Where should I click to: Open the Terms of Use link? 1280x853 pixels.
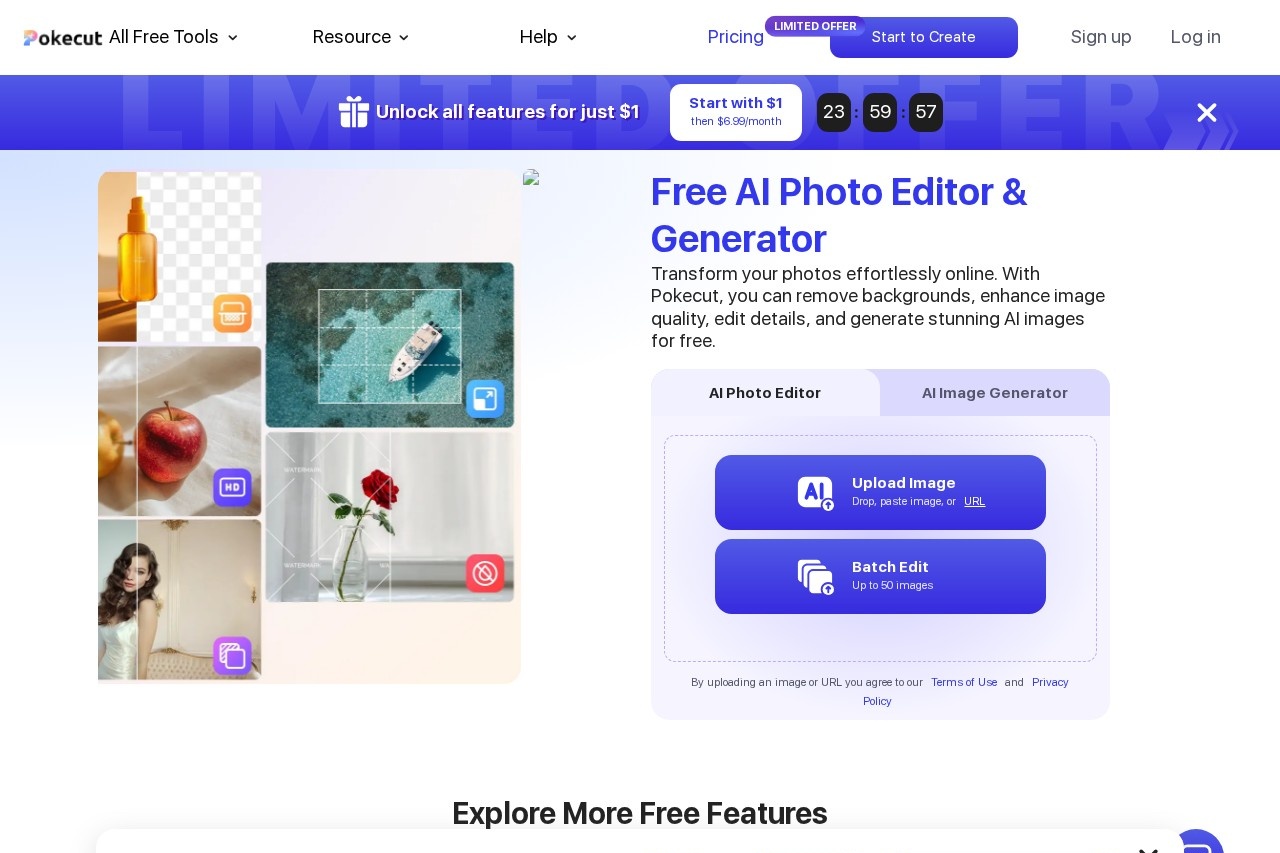click(964, 682)
